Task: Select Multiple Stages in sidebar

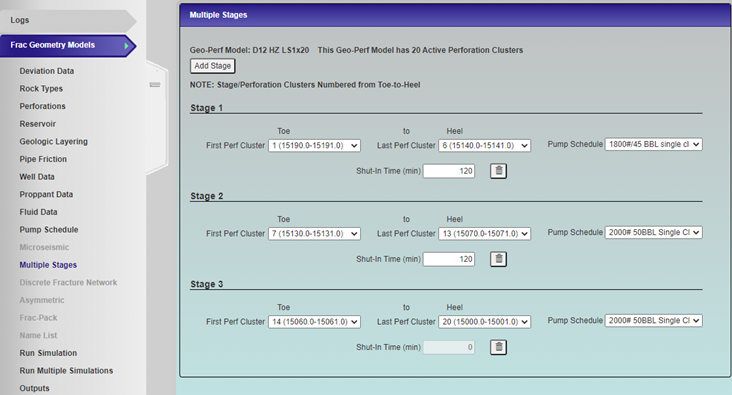Action: [x=48, y=265]
